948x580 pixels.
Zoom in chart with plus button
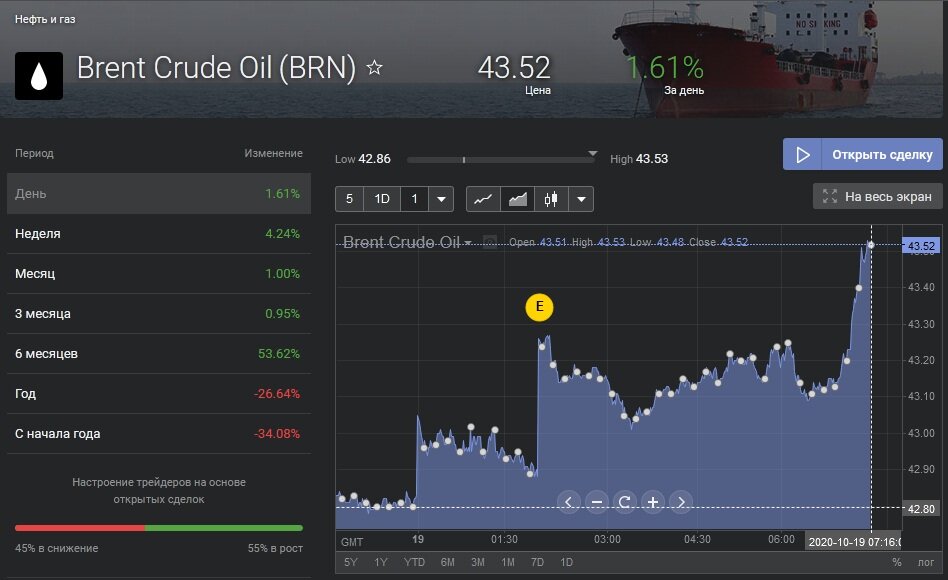click(x=652, y=502)
